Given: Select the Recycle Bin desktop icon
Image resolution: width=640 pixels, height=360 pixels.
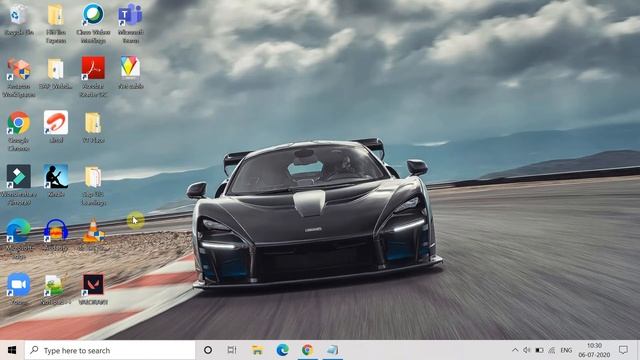Looking at the screenshot, I should (x=18, y=20).
